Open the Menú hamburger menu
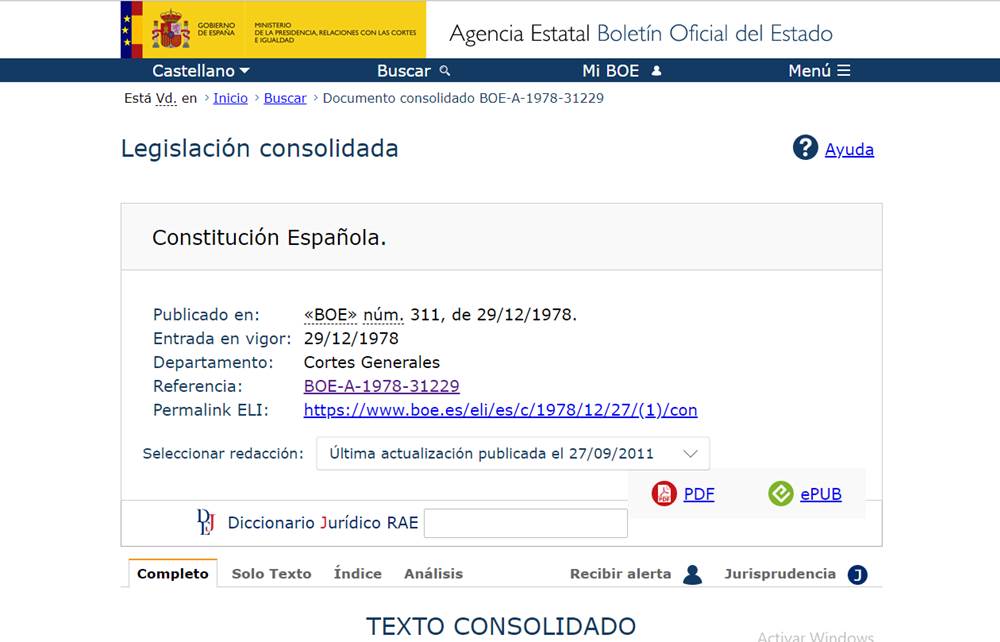This screenshot has width=1000, height=642. tap(819, 71)
